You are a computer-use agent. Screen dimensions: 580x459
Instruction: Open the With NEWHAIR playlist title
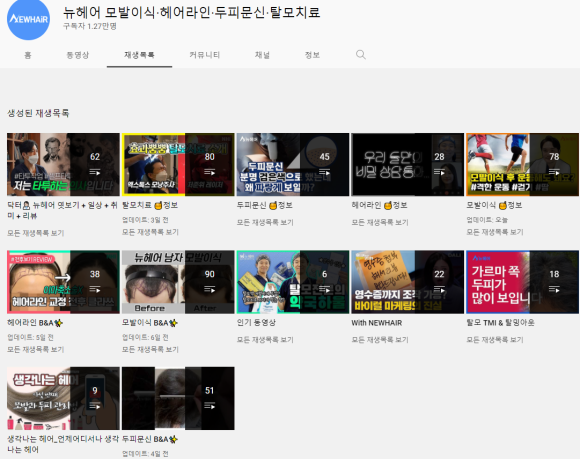tap(377, 323)
